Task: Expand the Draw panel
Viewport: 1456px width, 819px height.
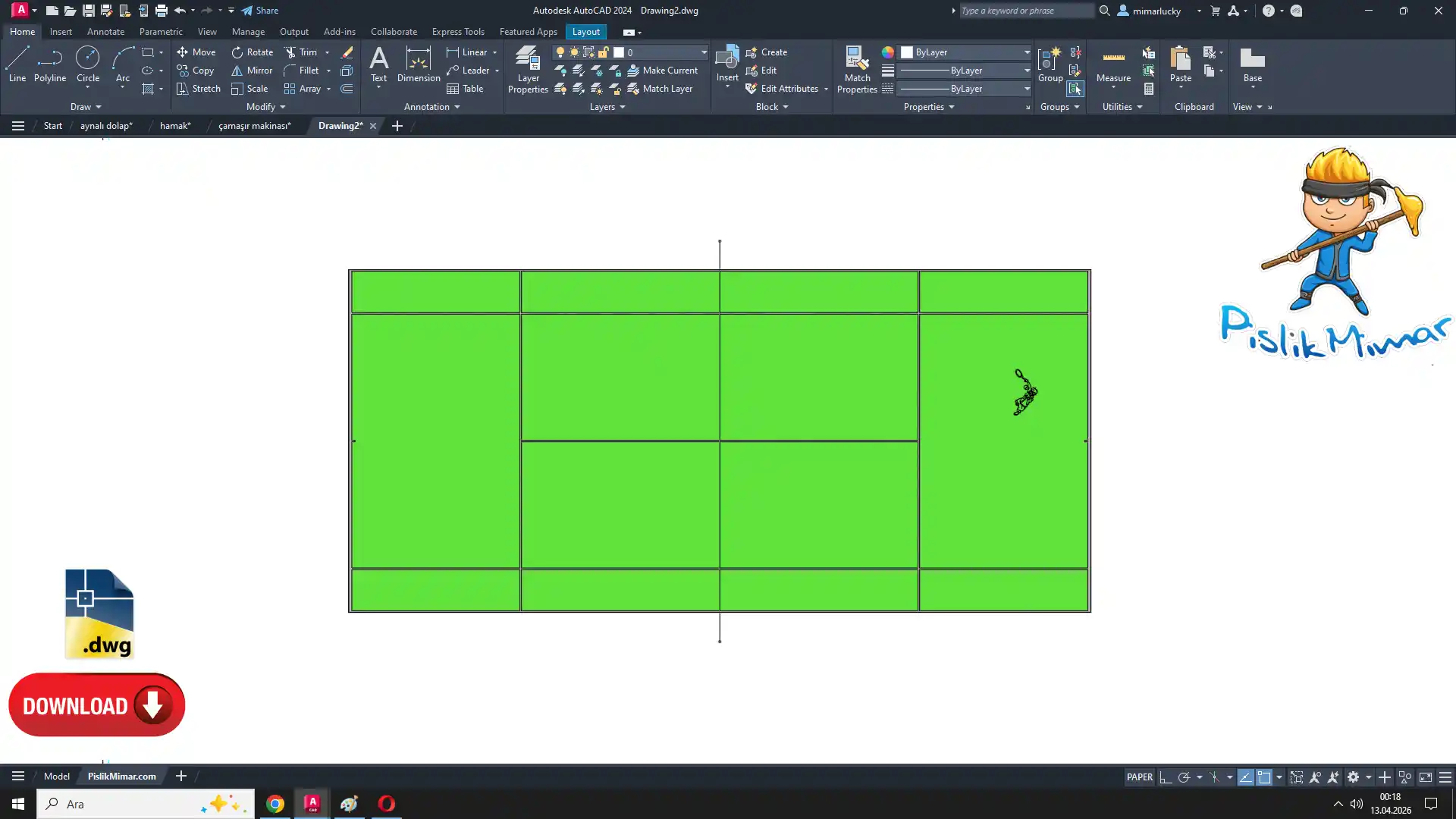Action: [x=85, y=107]
